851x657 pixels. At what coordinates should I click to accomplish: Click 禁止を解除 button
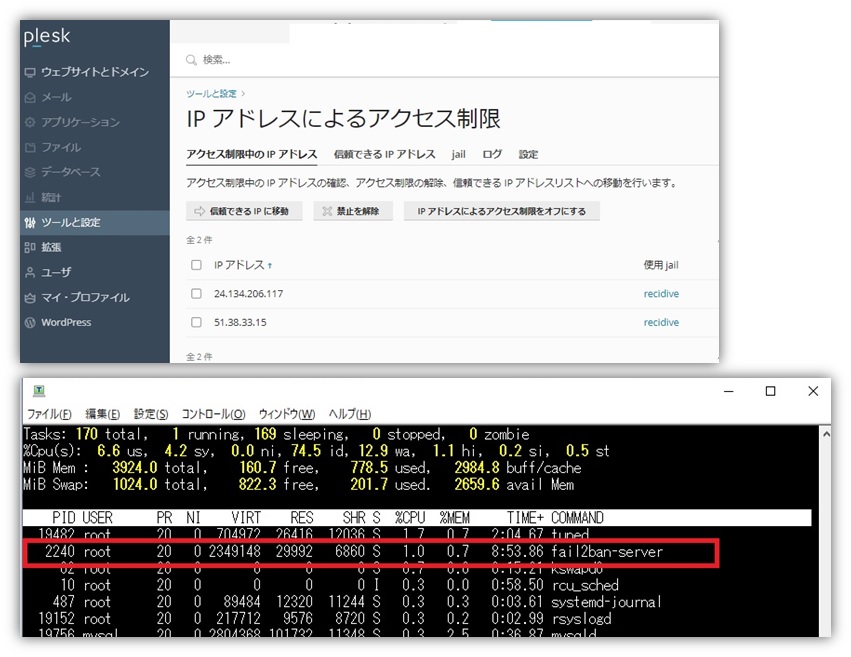point(353,211)
